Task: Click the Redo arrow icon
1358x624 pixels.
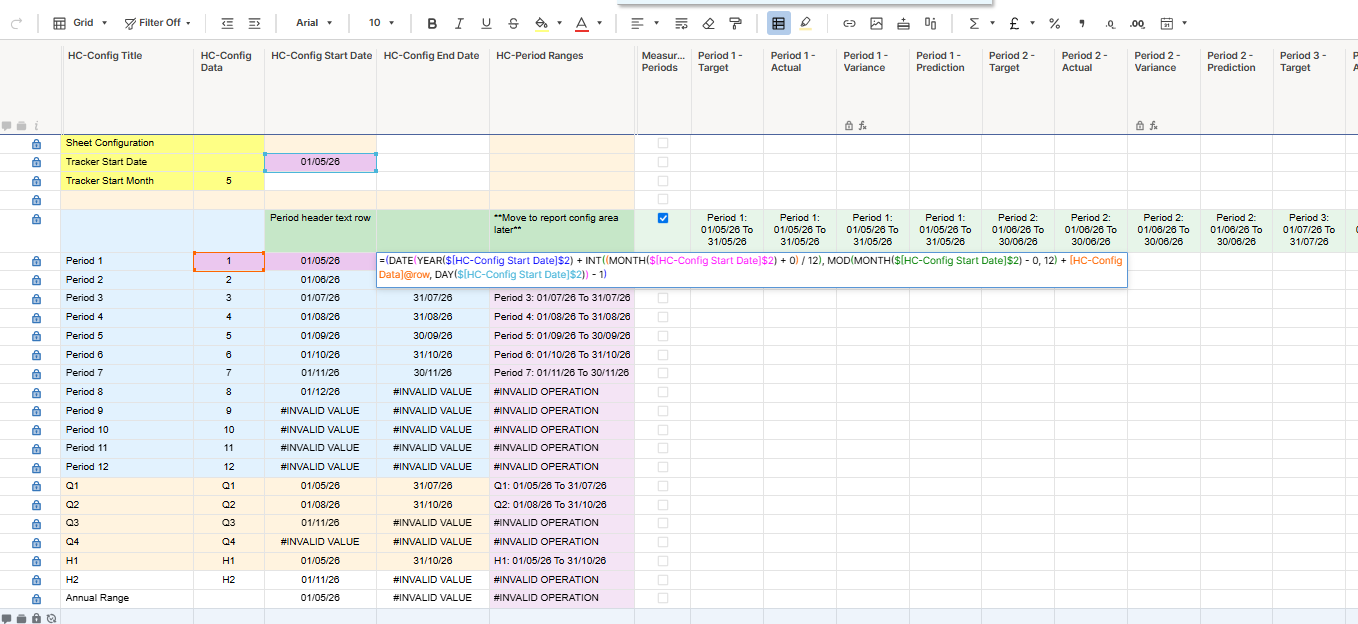Action: (15, 23)
